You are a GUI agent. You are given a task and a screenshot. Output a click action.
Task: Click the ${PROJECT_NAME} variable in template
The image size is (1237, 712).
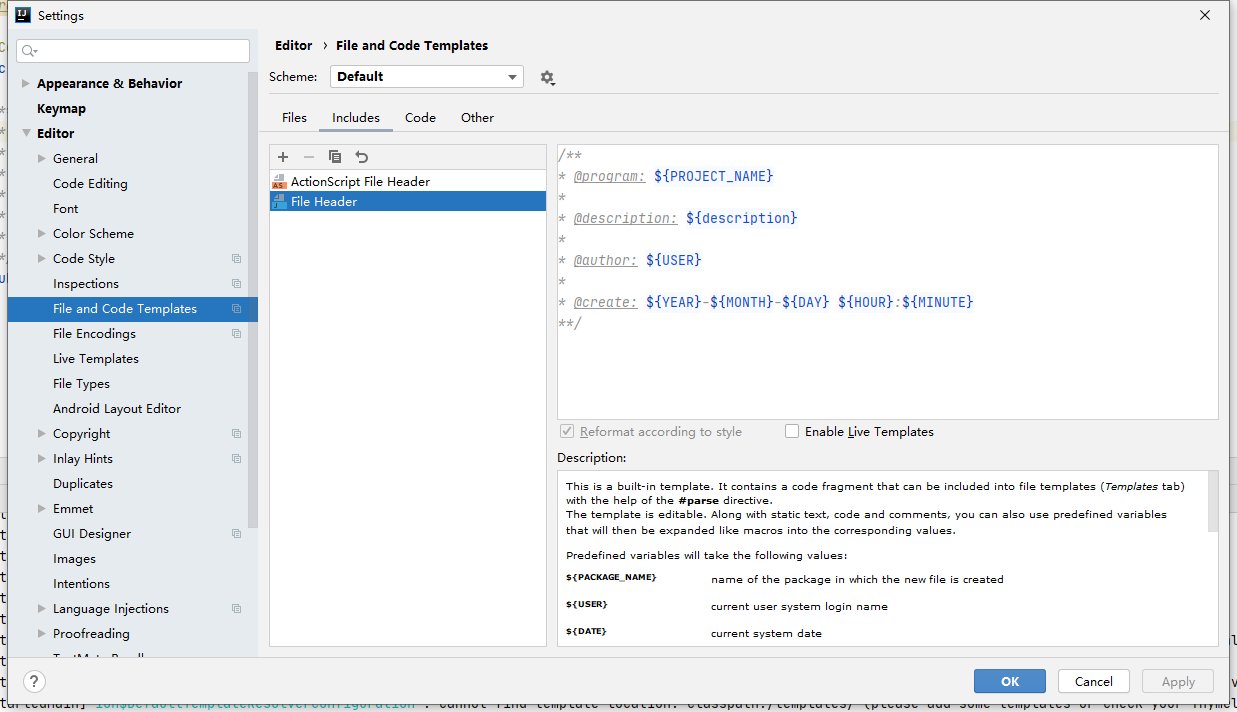[714, 176]
